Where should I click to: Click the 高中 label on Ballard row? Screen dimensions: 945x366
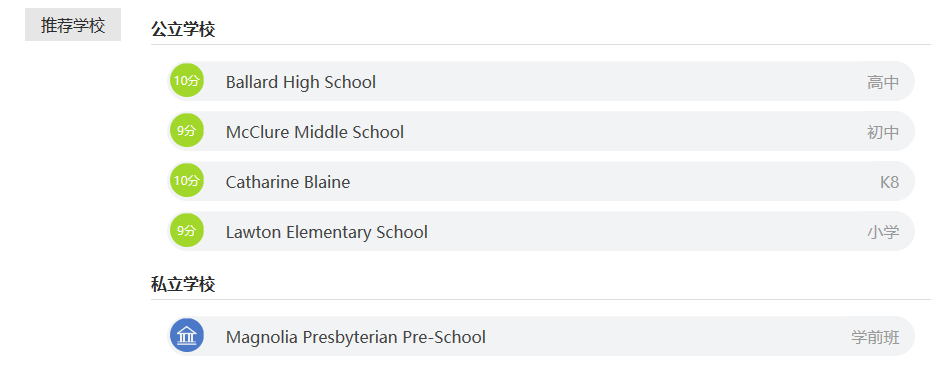tap(883, 82)
